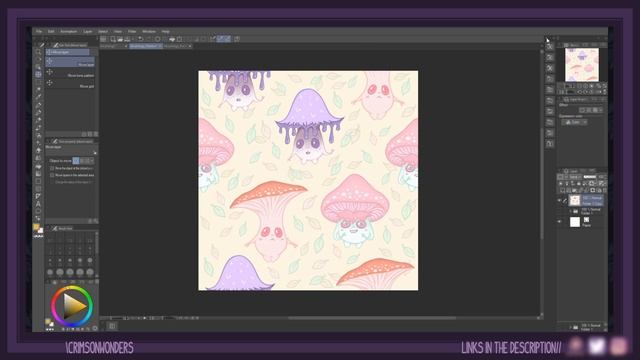The width and height of the screenshot is (640, 360).
Task: Click the Open file icon in command bar
Action: 120,39
